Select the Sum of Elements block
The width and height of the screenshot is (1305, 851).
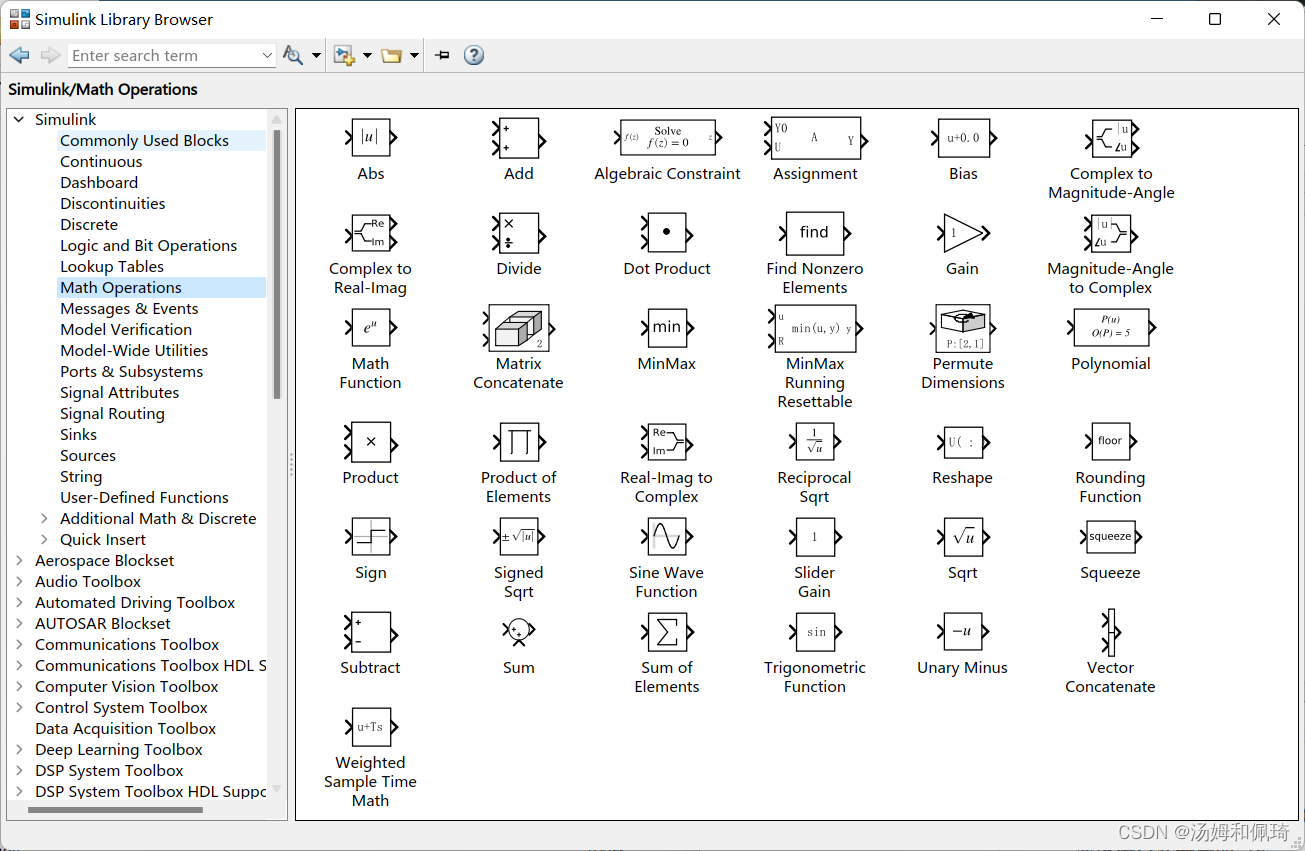coord(666,632)
